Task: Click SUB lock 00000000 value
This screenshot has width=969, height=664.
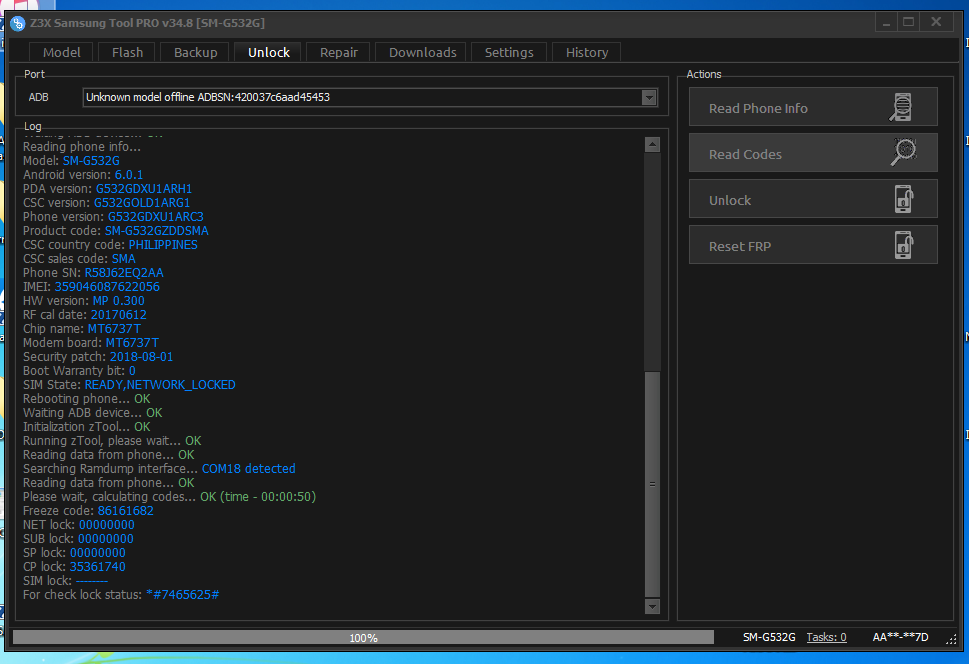Action: (106, 539)
